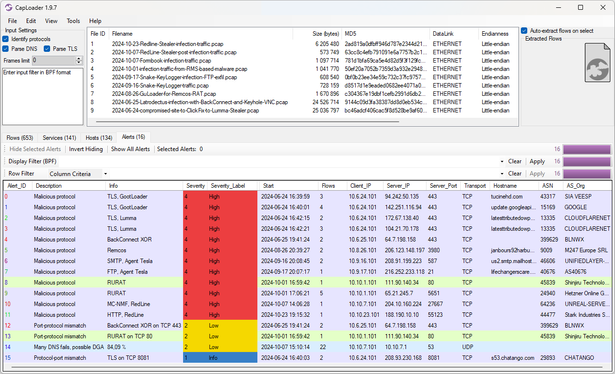Screen dimensions: 615x374
Task: Expand the Column Criteria dropdown
Action: 106,174
